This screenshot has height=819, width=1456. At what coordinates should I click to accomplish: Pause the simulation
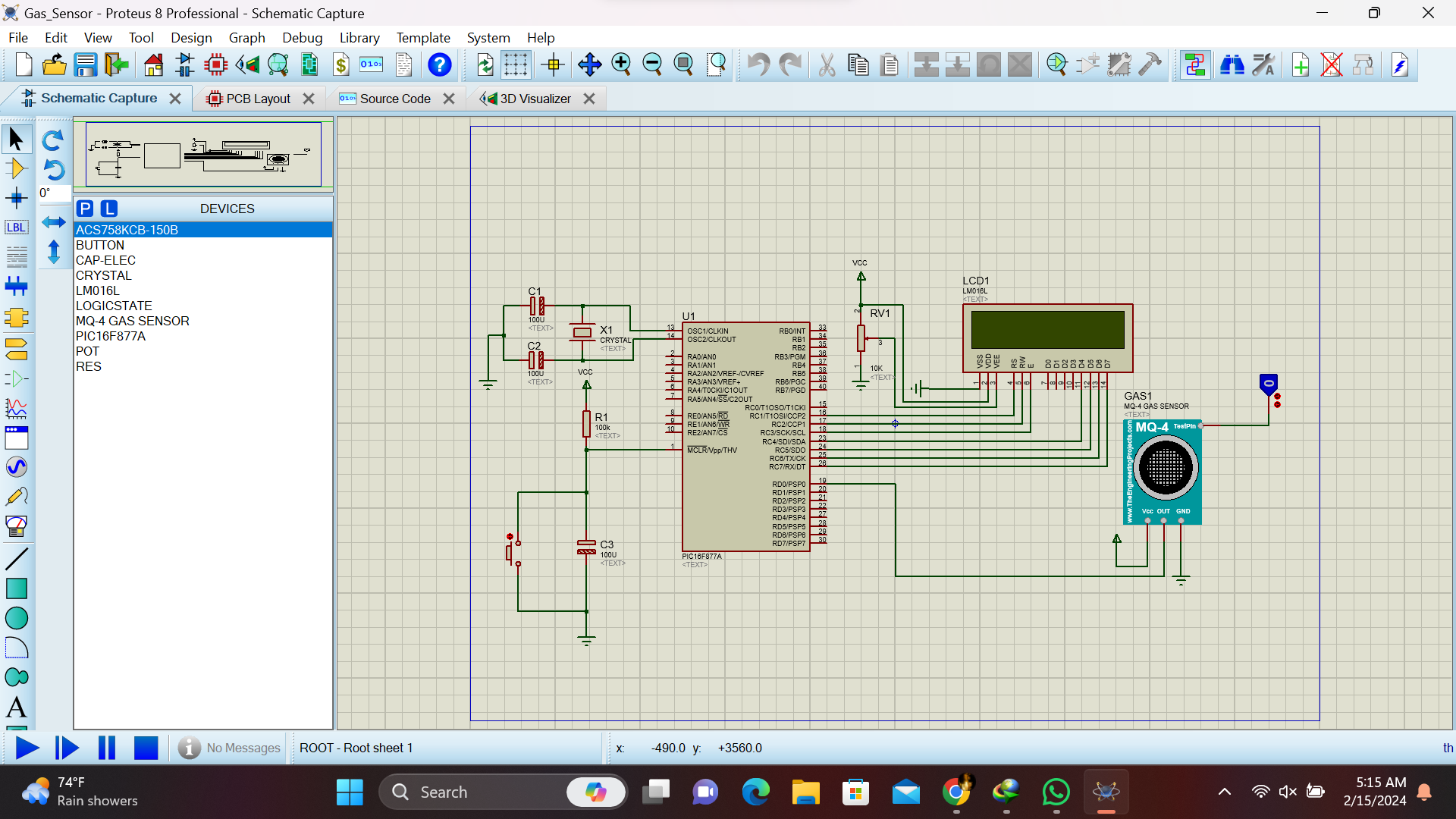click(107, 748)
